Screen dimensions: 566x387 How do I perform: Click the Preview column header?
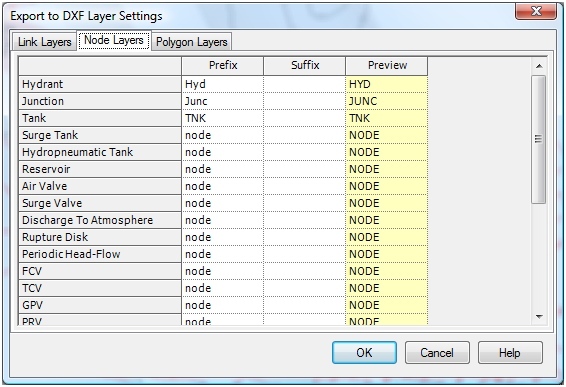[x=387, y=66]
